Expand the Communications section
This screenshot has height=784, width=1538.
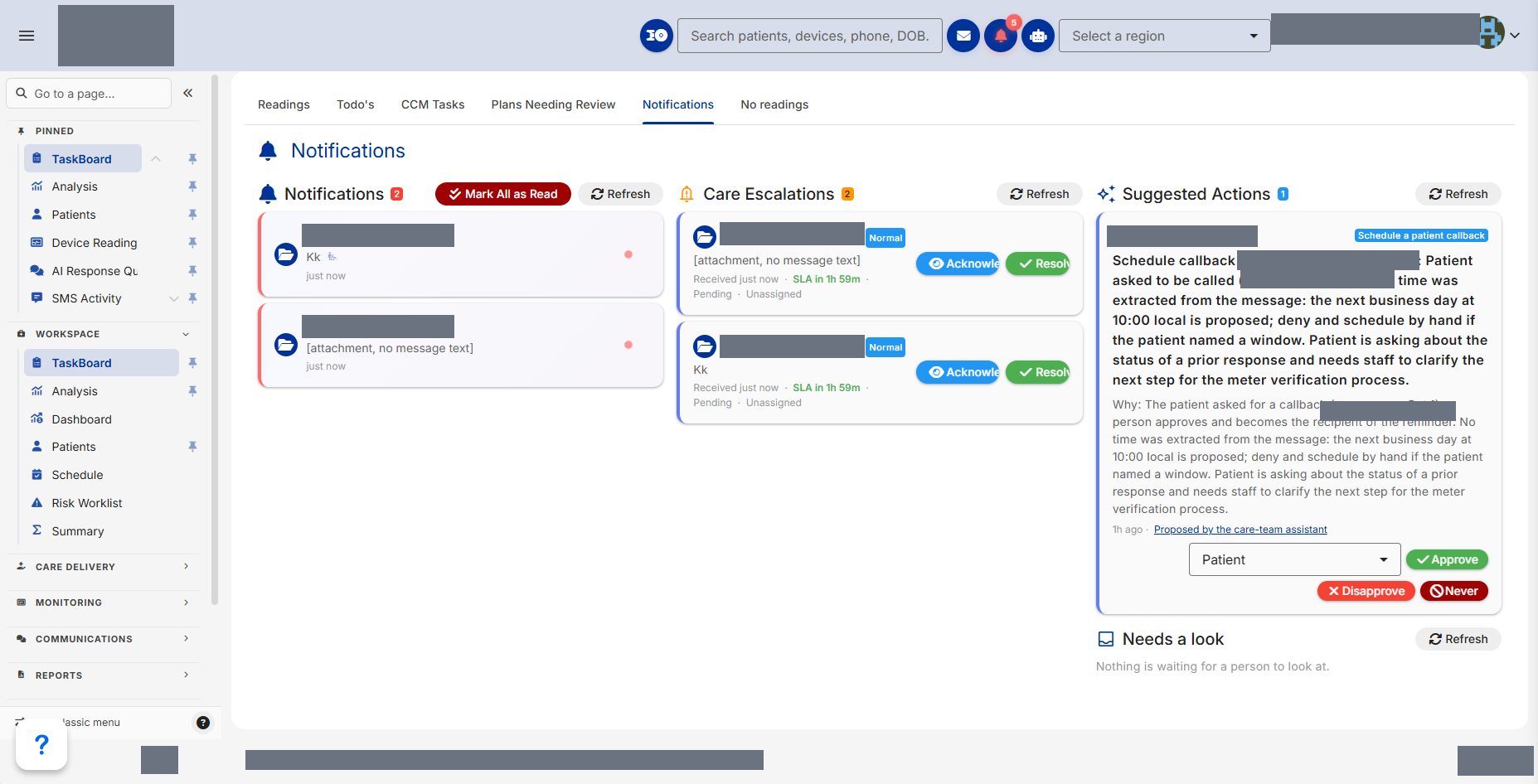[103, 639]
